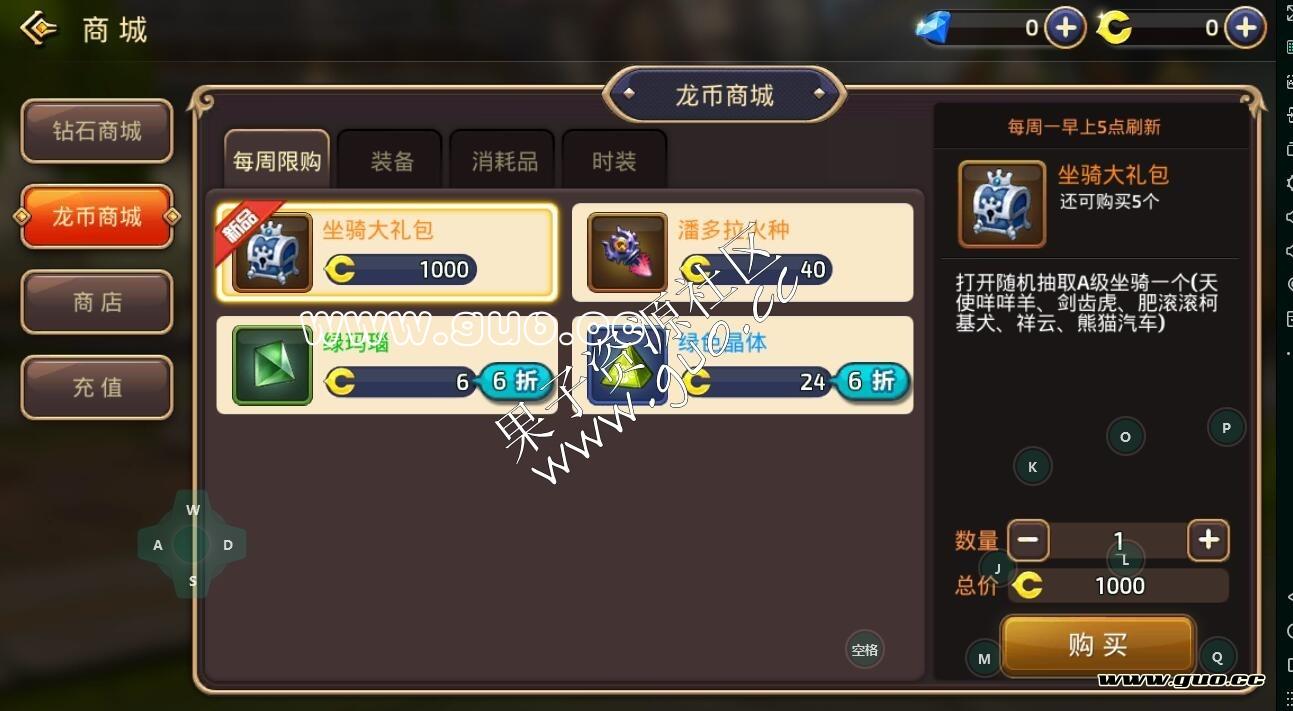This screenshot has width=1293, height=711.
Task: Click the selected item's chest thumbnail in details
Action: click(x=1002, y=204)
